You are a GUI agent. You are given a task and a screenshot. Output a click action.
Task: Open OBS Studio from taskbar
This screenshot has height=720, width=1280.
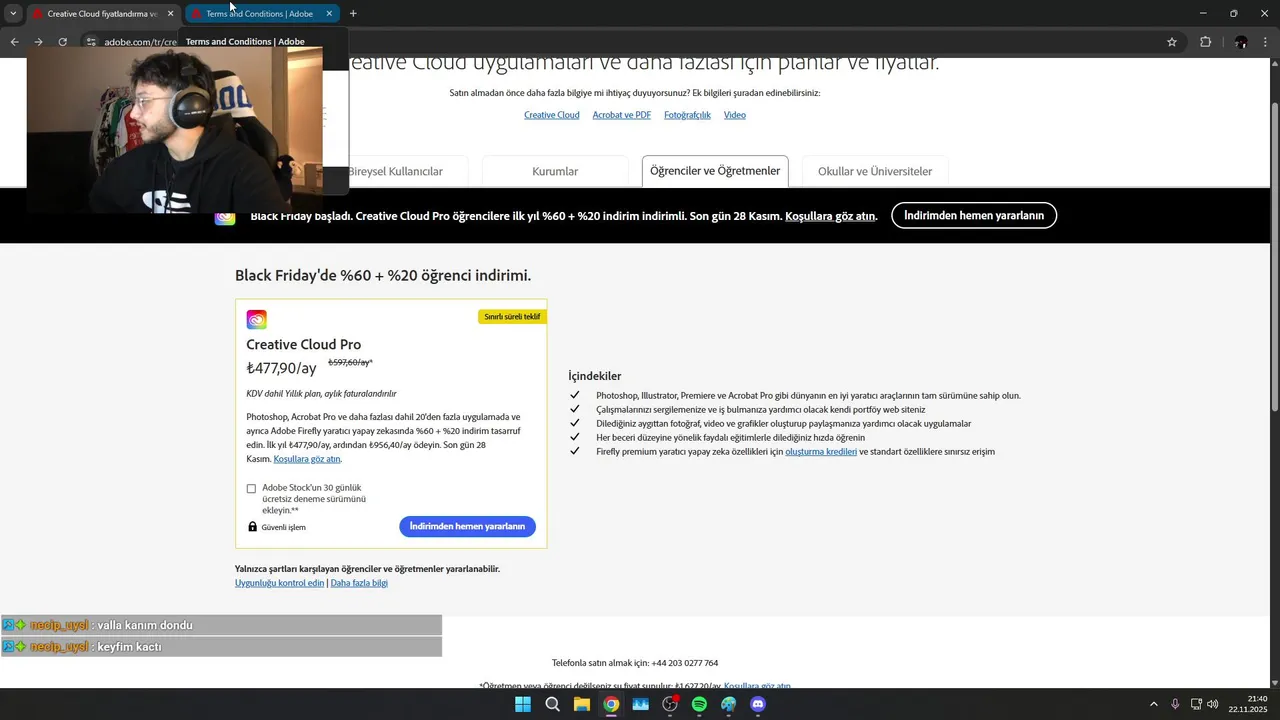tap(670, 704)
